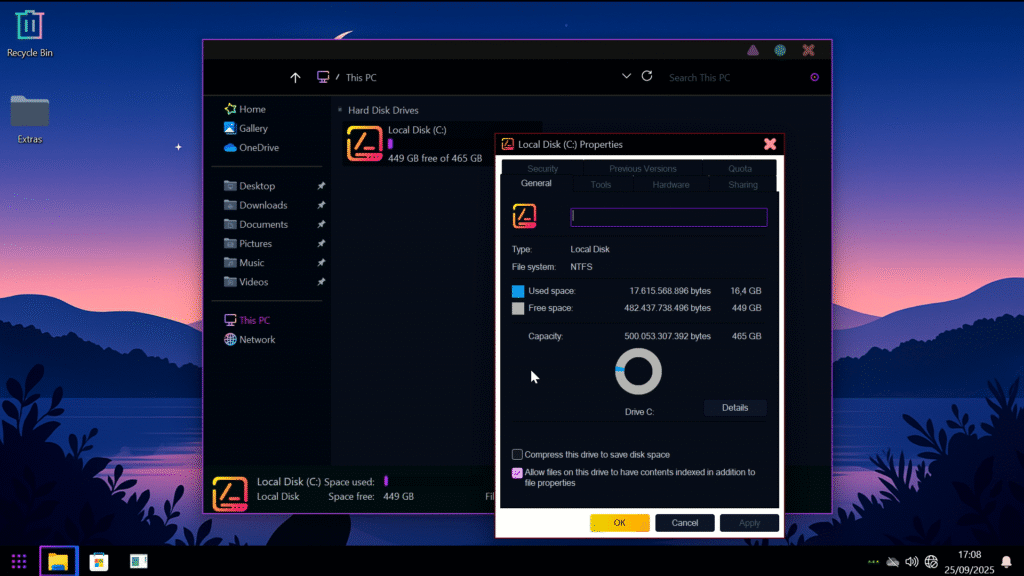Click the OneDrive cloud icon in sidebar

click(x=230, y=148)
